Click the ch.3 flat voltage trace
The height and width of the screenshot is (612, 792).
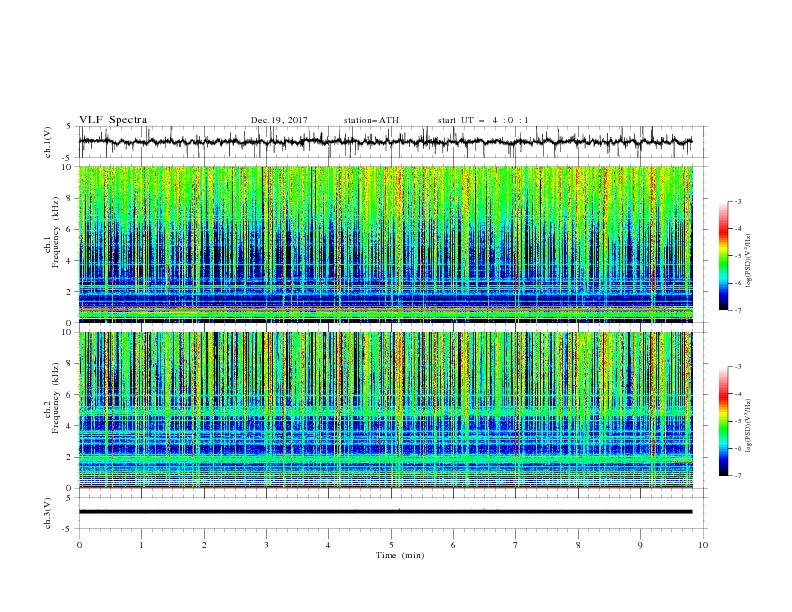coord(386,512)
